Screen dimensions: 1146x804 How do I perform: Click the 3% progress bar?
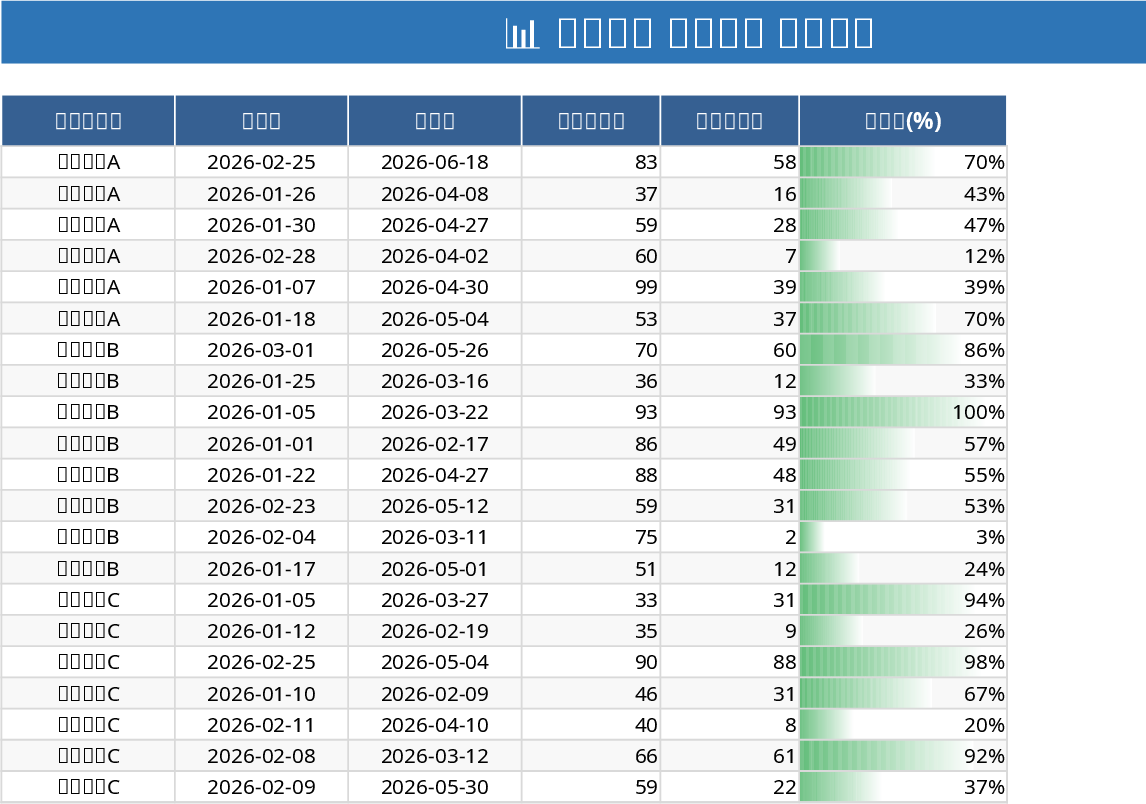pos(902,537)
